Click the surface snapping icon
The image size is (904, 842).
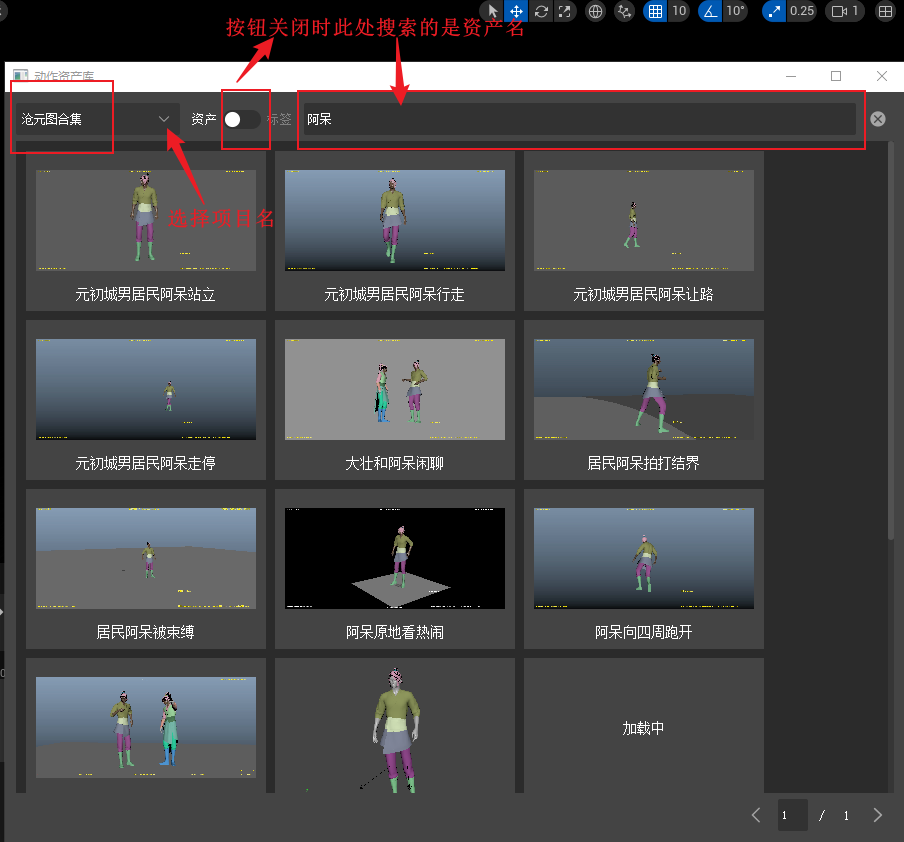tap(625, 11)
